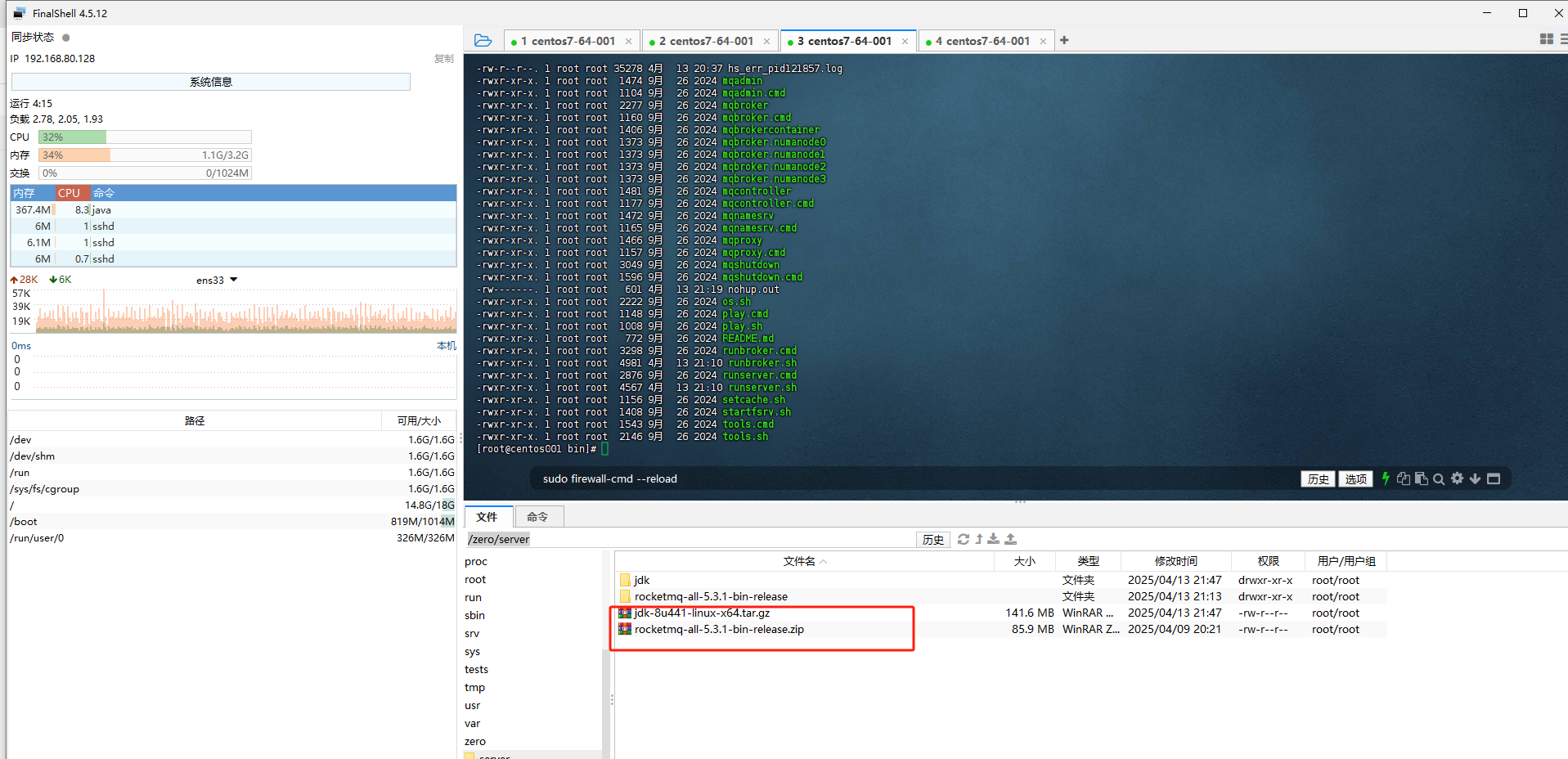The height and width of the screenshot is (759, 1568).
Task: Close tab 1 centos7-64-001
Action: [x=628, y=42]
